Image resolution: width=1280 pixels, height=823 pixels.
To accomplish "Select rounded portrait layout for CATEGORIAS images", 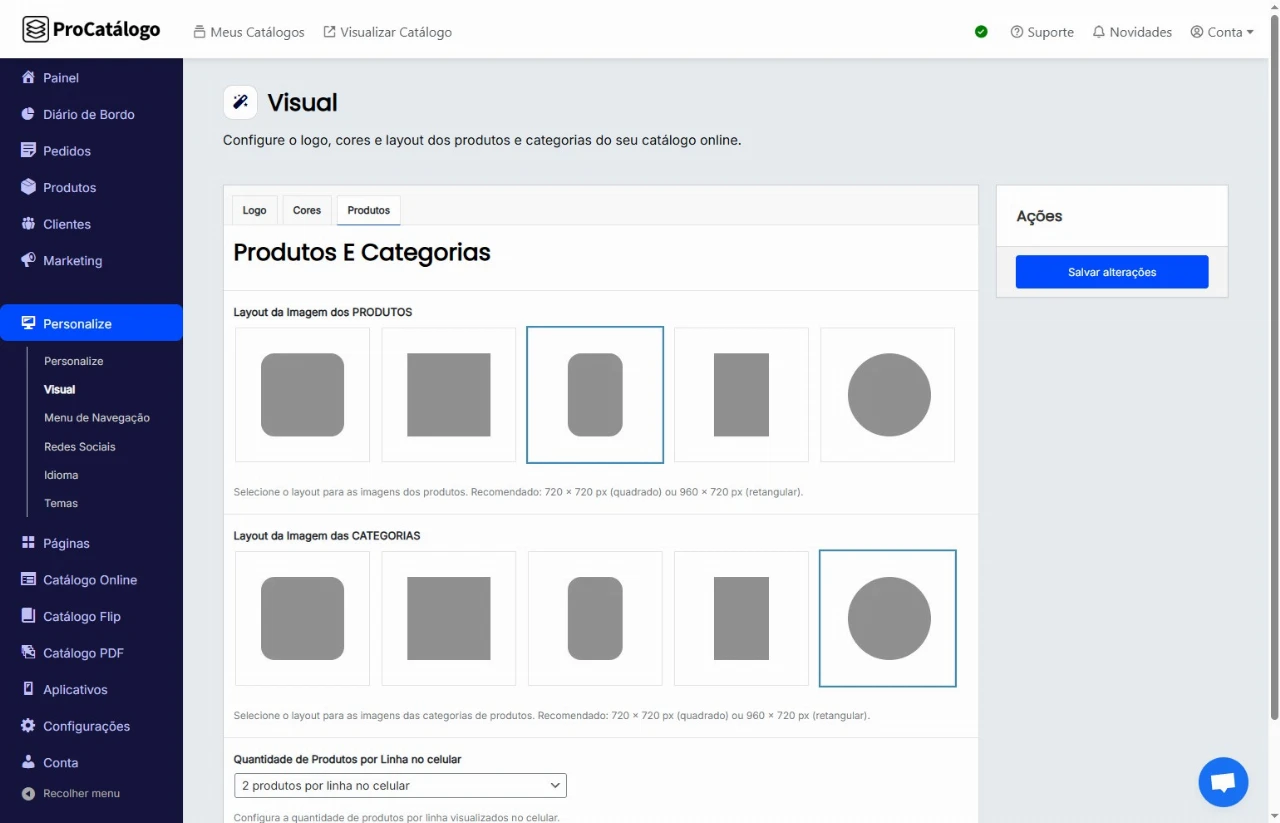I will pos(595,618).
